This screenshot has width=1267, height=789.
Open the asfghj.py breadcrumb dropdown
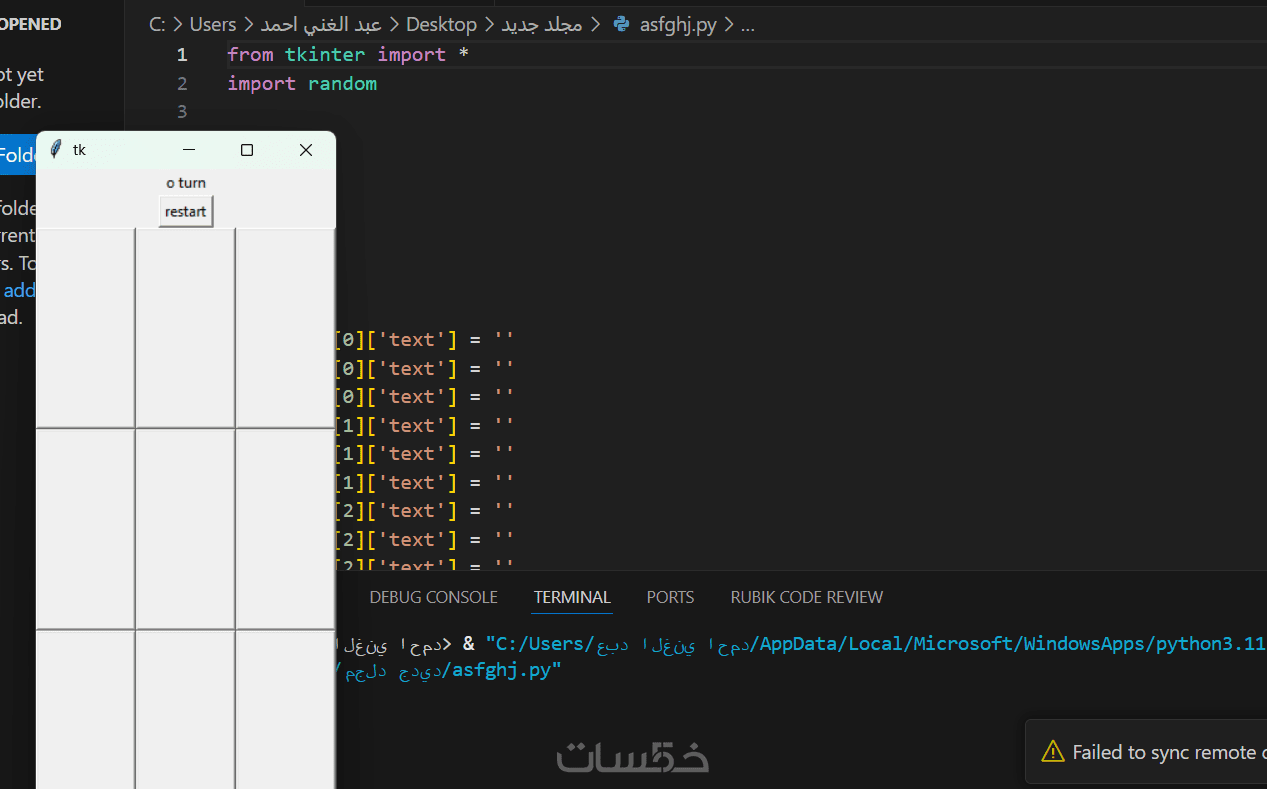pyautogui.click(x=678, y=25)
